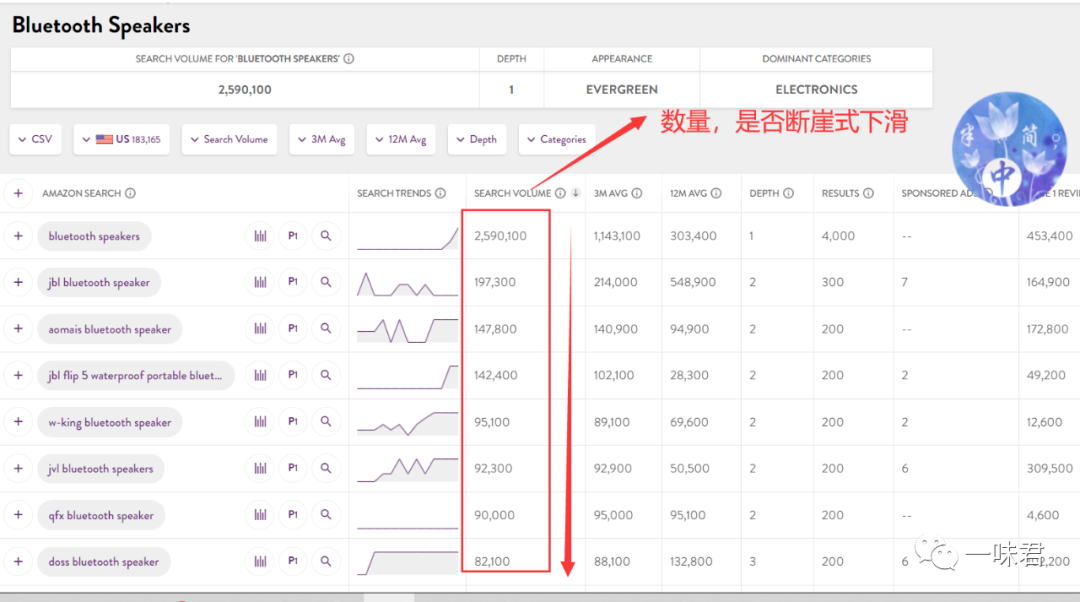
Task: Select the jbl bluetooth speaker keyword pill
Action: tap(99, 282)
